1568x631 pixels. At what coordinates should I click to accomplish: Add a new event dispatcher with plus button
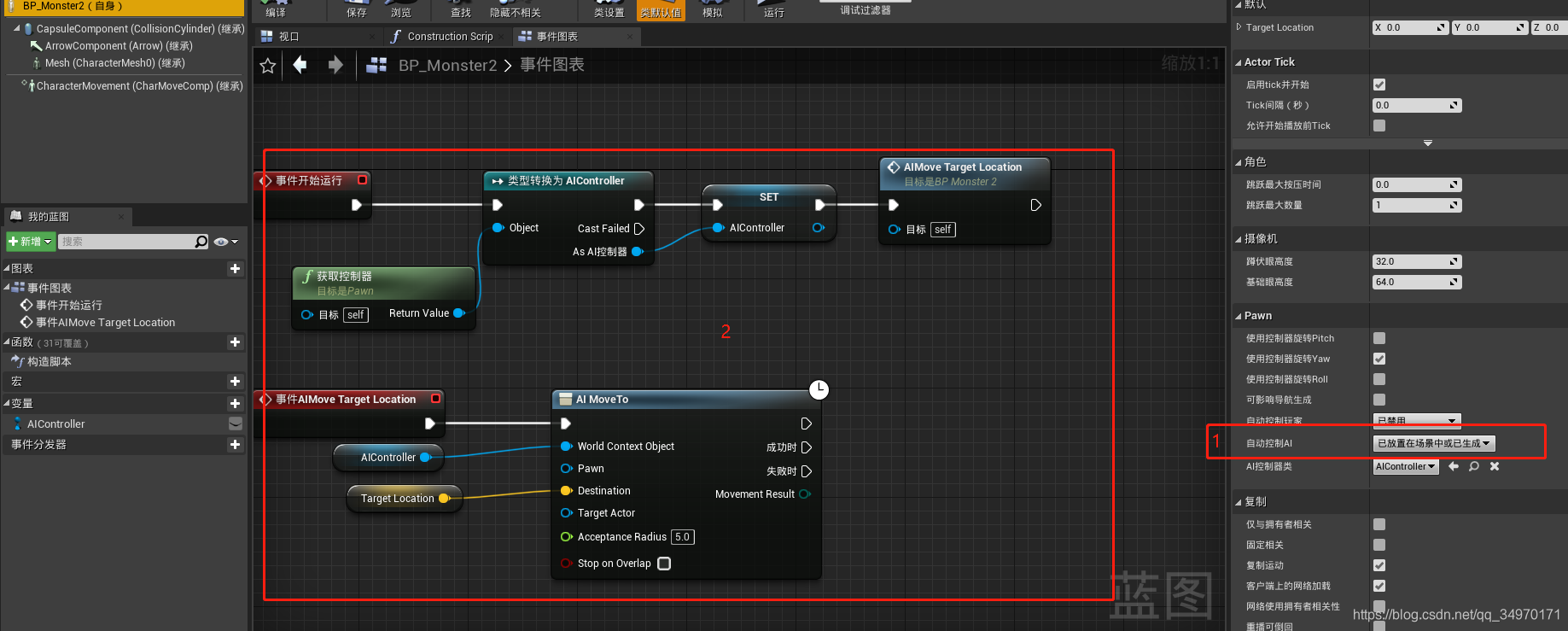235,445
